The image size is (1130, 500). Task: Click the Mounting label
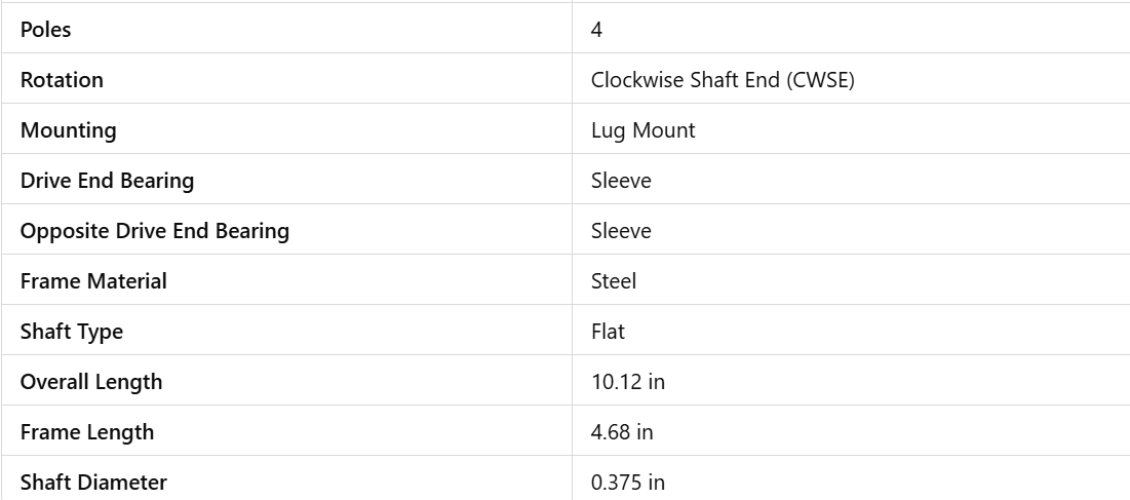click(66, 130)
